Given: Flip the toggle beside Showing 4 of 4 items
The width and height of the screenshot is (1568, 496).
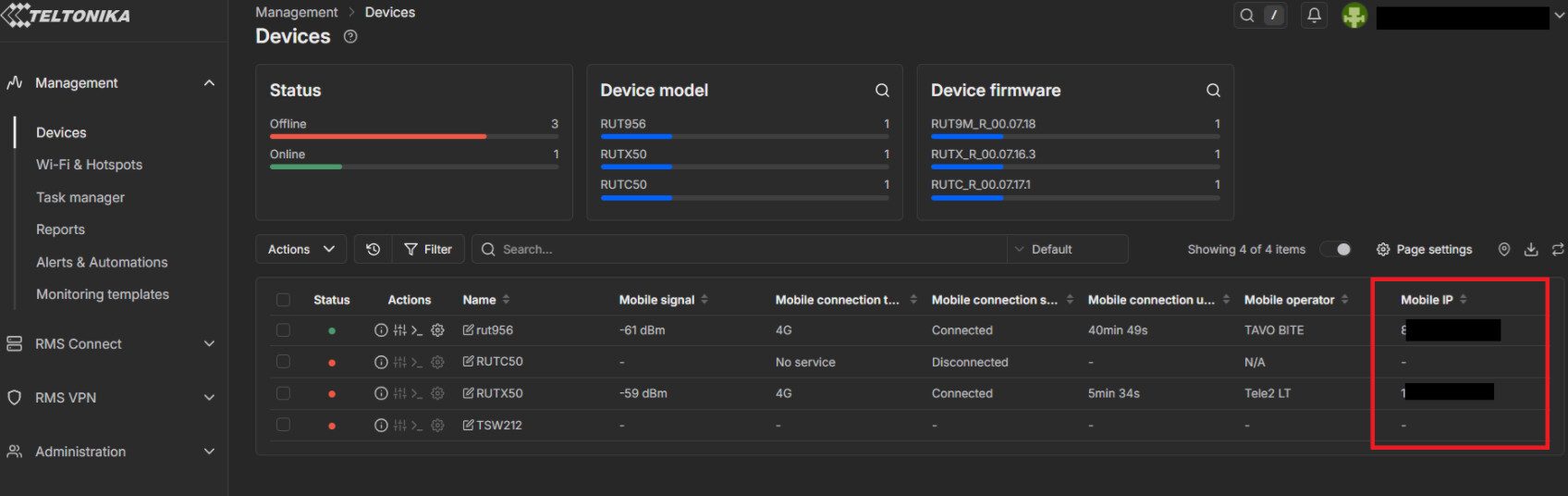Looking at the screenshot, I should [1336, 249].
